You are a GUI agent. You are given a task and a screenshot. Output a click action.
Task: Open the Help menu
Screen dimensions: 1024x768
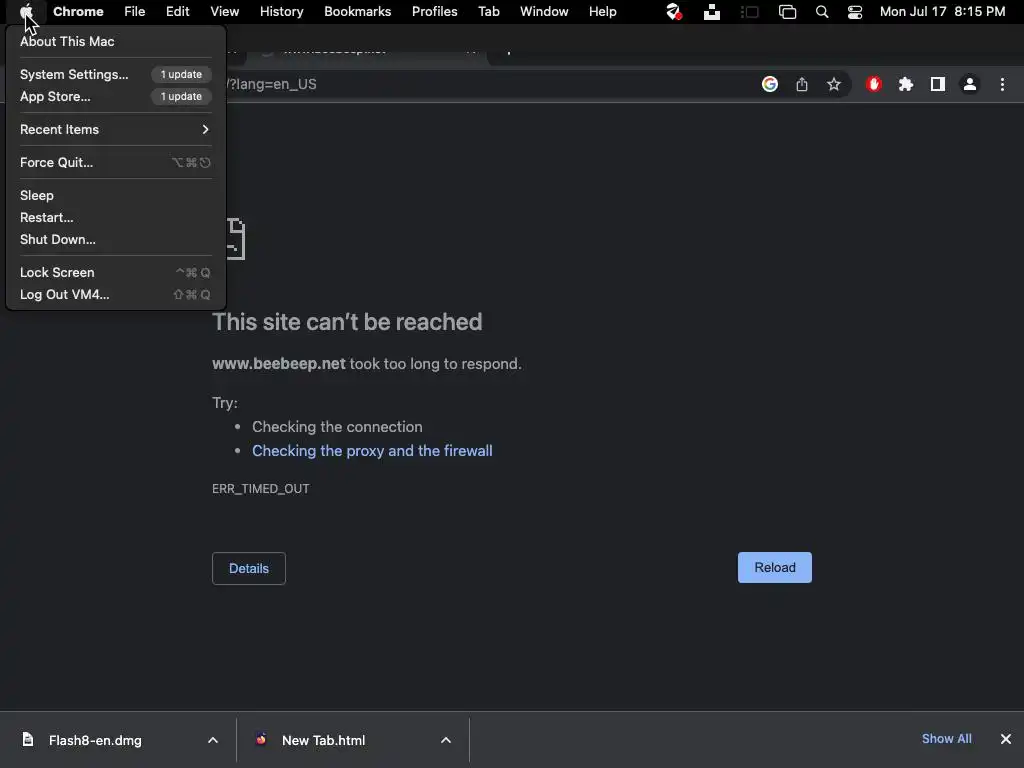tap(602, 11)
